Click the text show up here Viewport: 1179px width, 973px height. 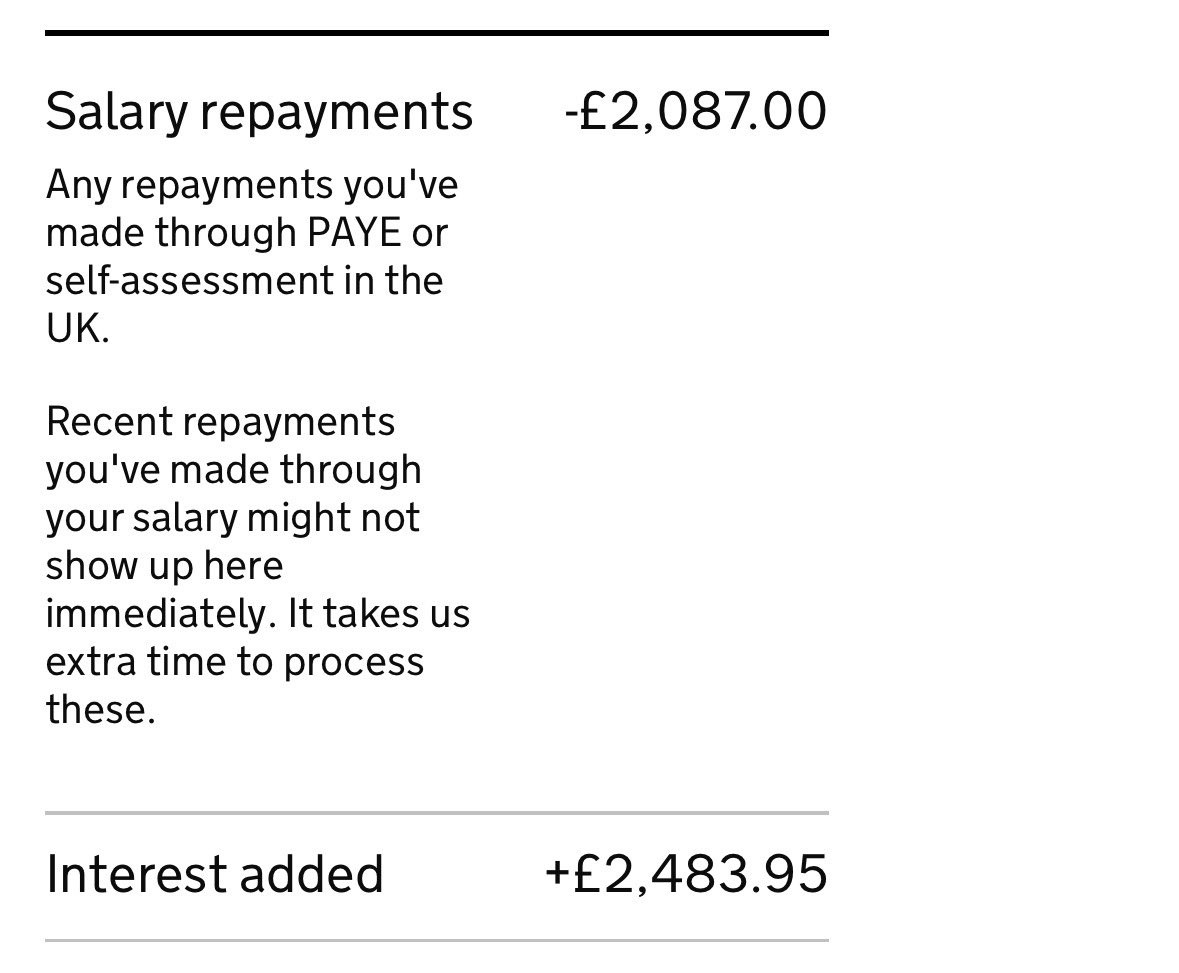pos(165,566)
